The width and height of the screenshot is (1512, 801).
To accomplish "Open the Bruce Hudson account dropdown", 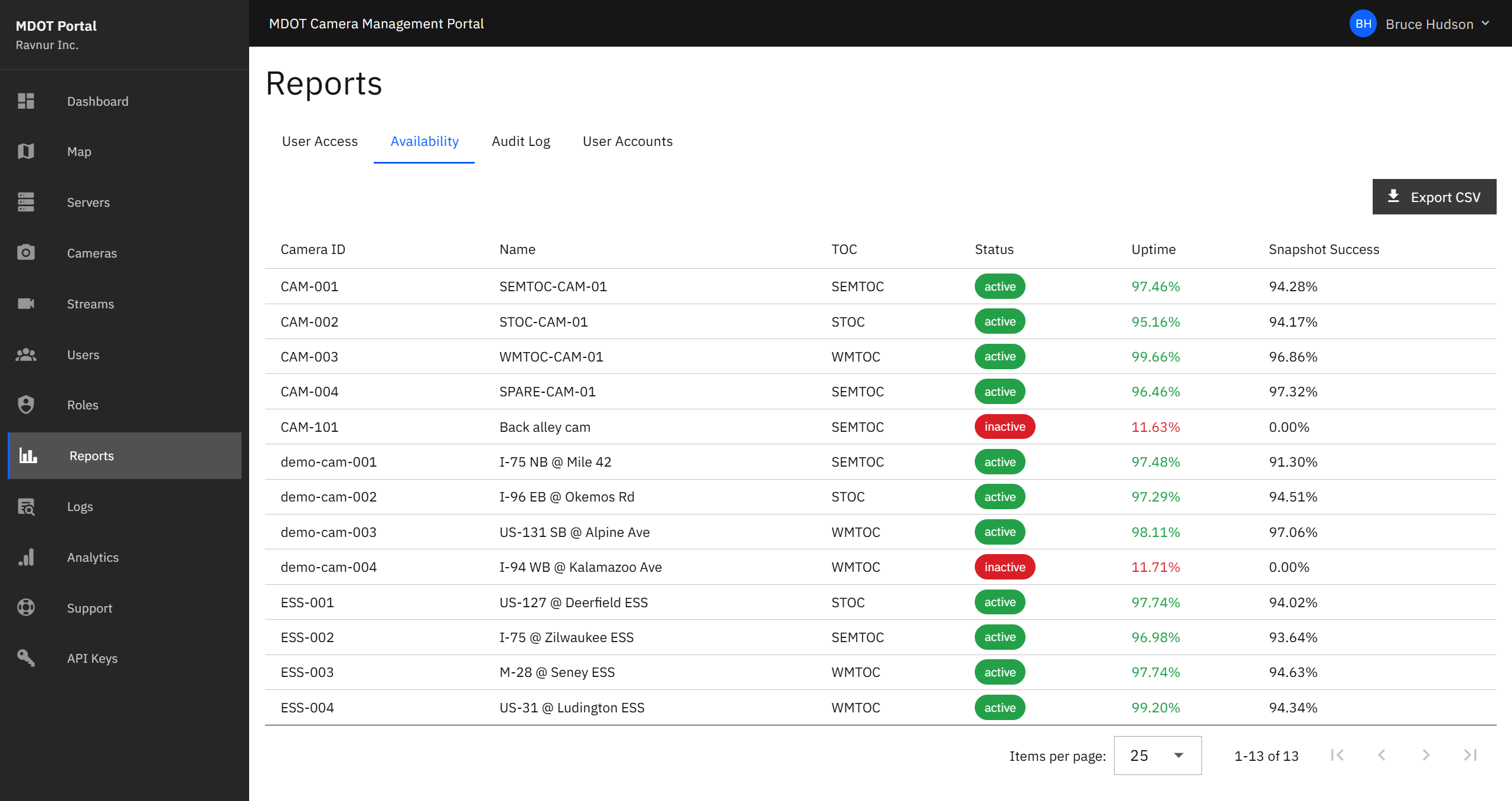I will (x=1425, y=24).
